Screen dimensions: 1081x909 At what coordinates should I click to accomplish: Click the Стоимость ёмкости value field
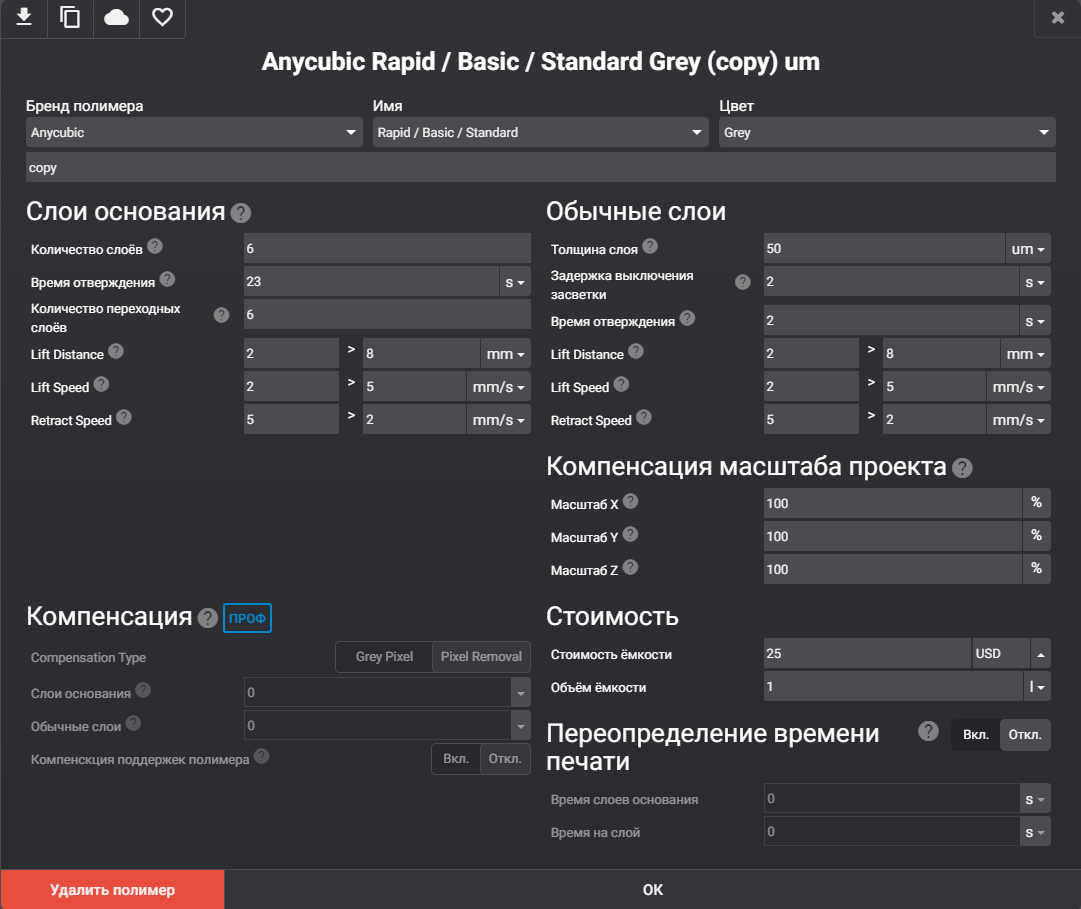(x=866, y=654)
